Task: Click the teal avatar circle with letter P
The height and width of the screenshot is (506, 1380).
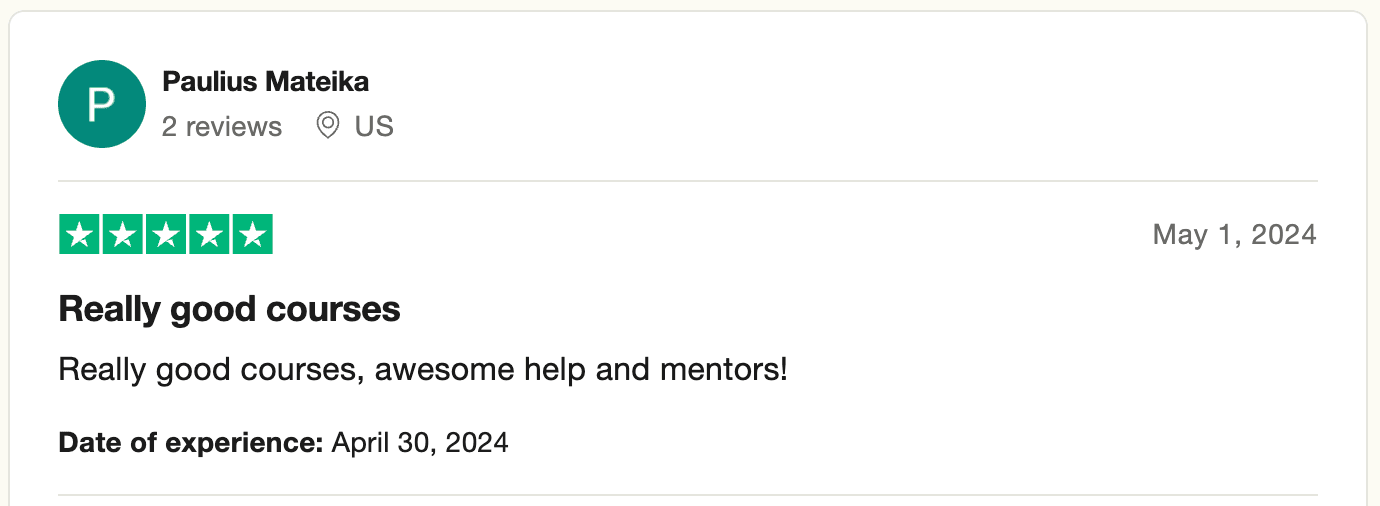Action: point(102,104)
